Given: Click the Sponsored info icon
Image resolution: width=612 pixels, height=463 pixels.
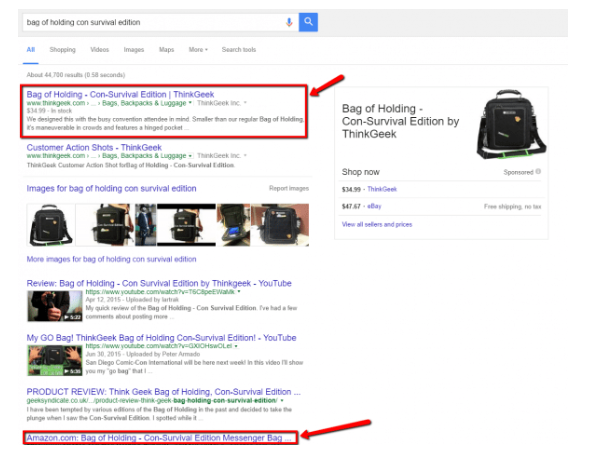Looking at the screenshot, I should 538,172.
